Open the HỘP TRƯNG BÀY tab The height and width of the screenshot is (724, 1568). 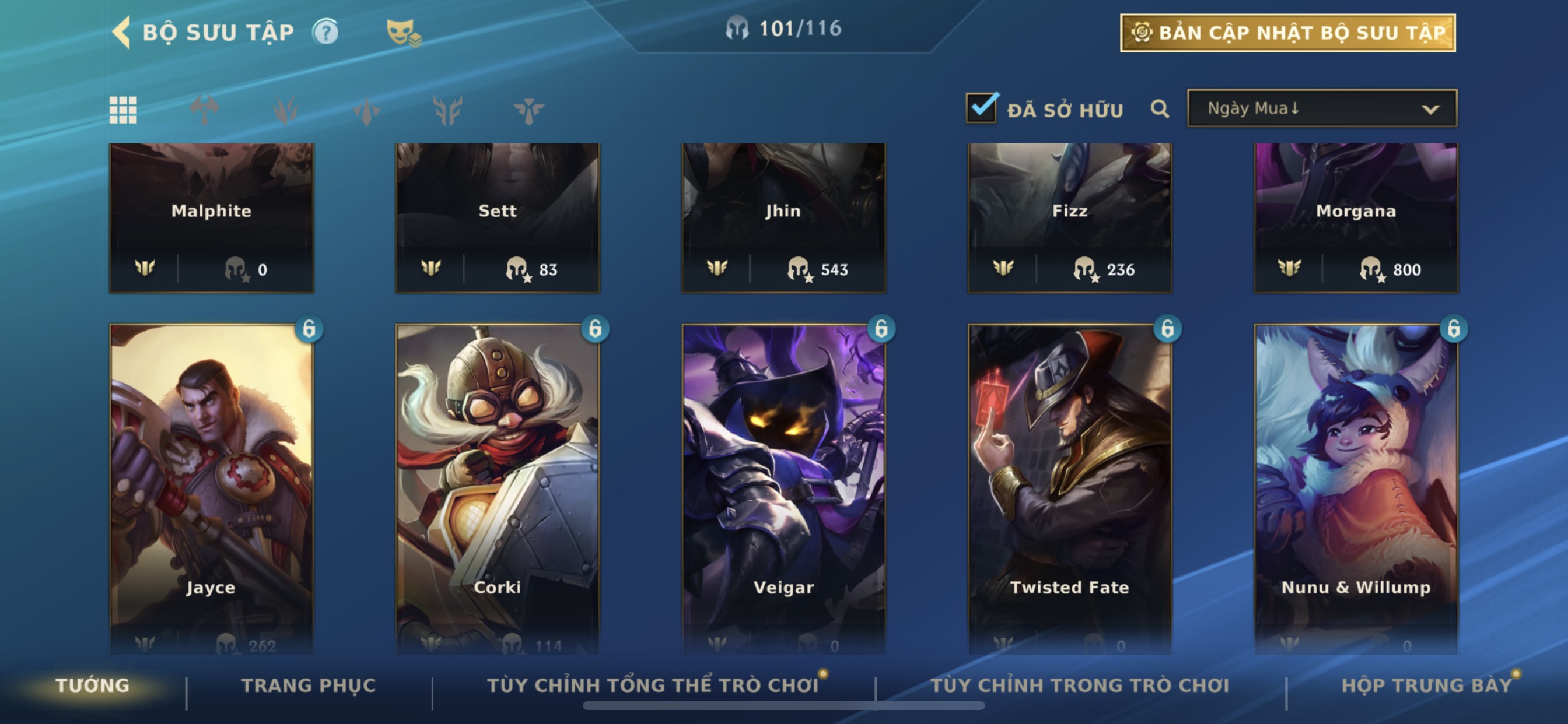pos(1427,685)
